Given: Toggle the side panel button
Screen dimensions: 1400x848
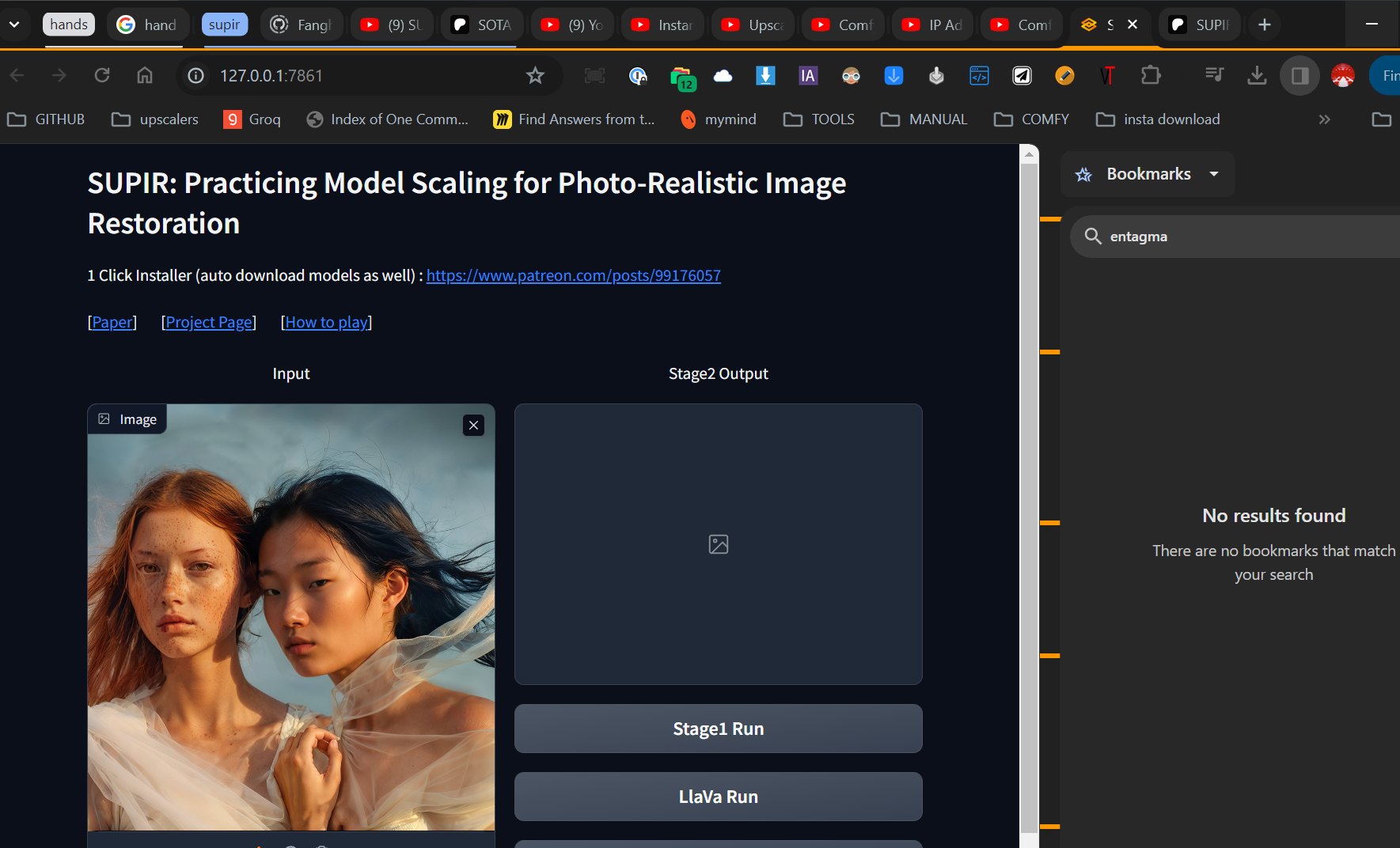Looking at the screenshot, I should point(1299,76).
